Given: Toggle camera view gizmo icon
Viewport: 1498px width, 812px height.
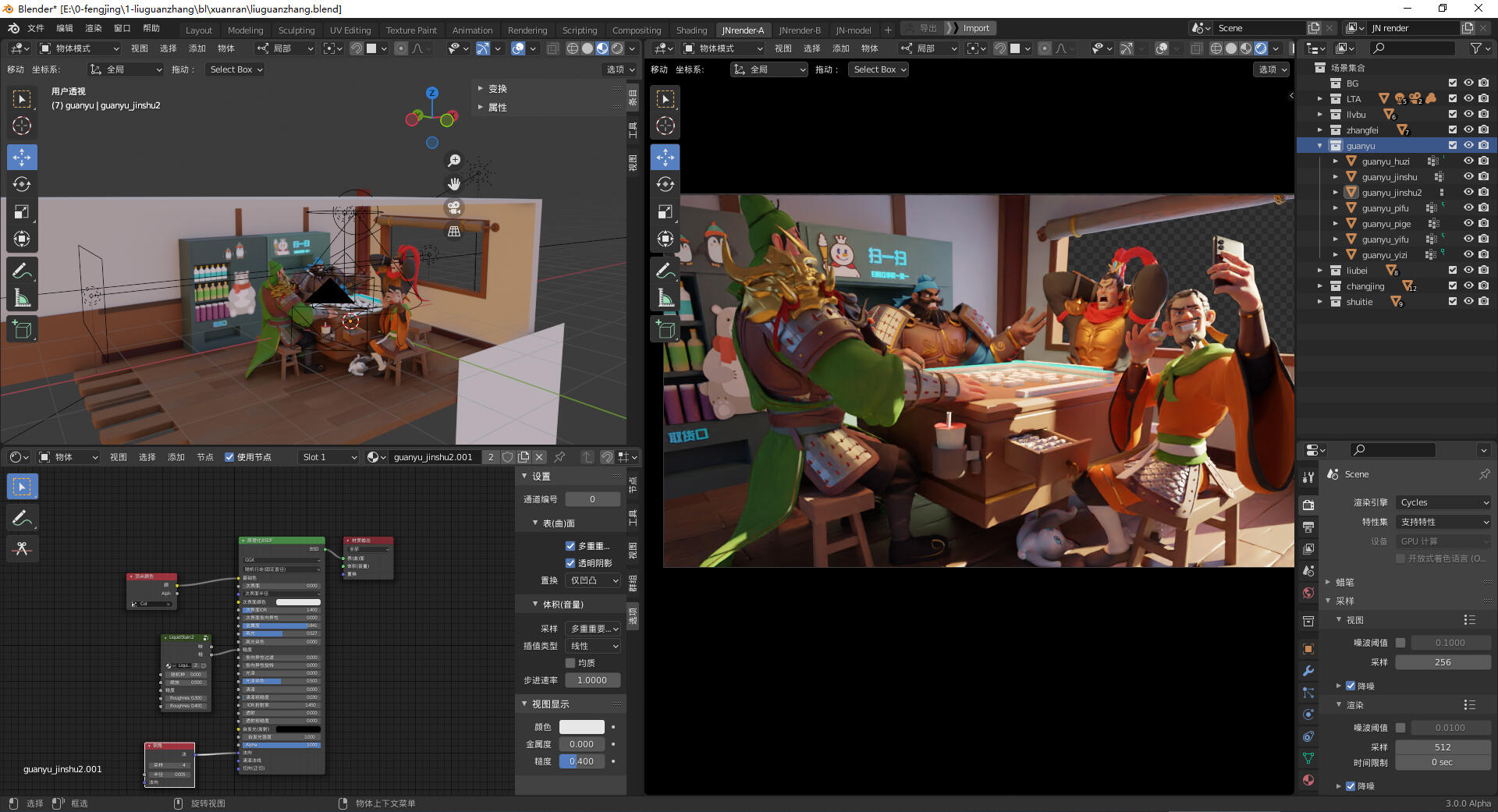Looking at the screenshot, I should tap(454, 207).
